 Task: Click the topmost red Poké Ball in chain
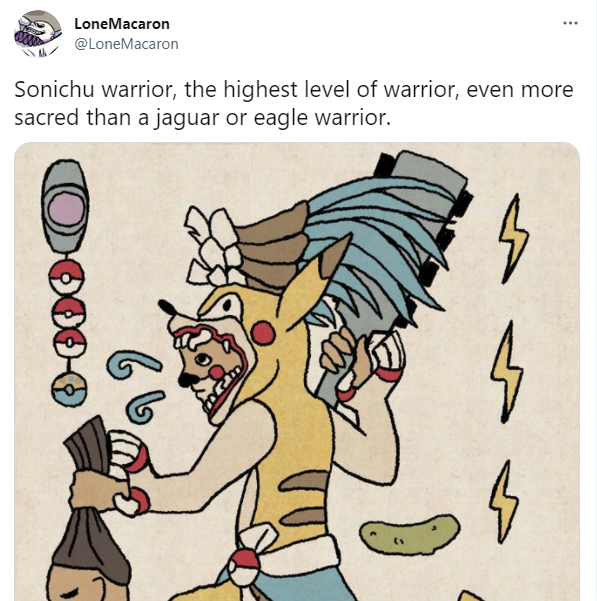click(x=66, y=277)
